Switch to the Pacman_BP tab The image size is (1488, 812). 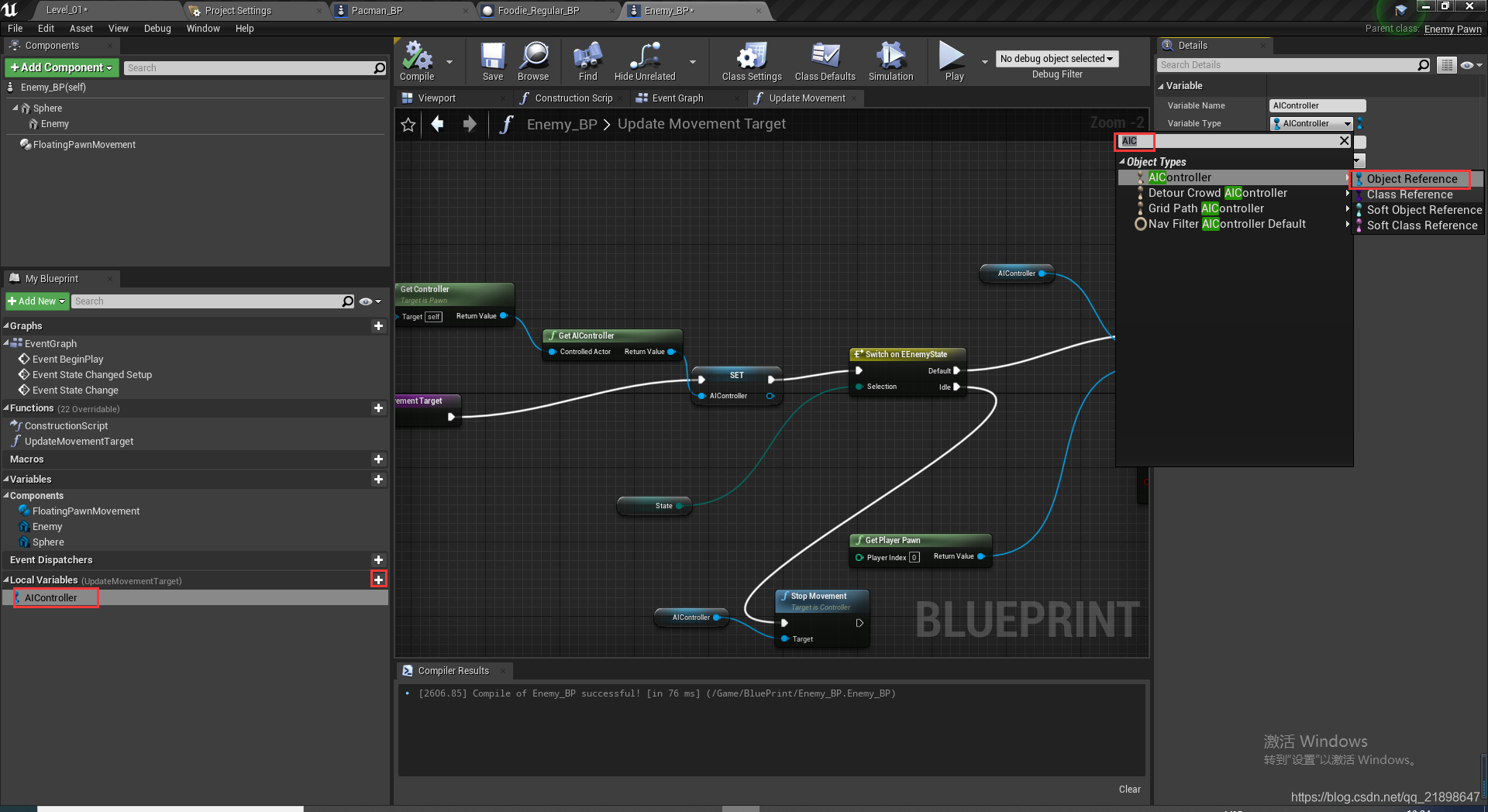(377, 11)
